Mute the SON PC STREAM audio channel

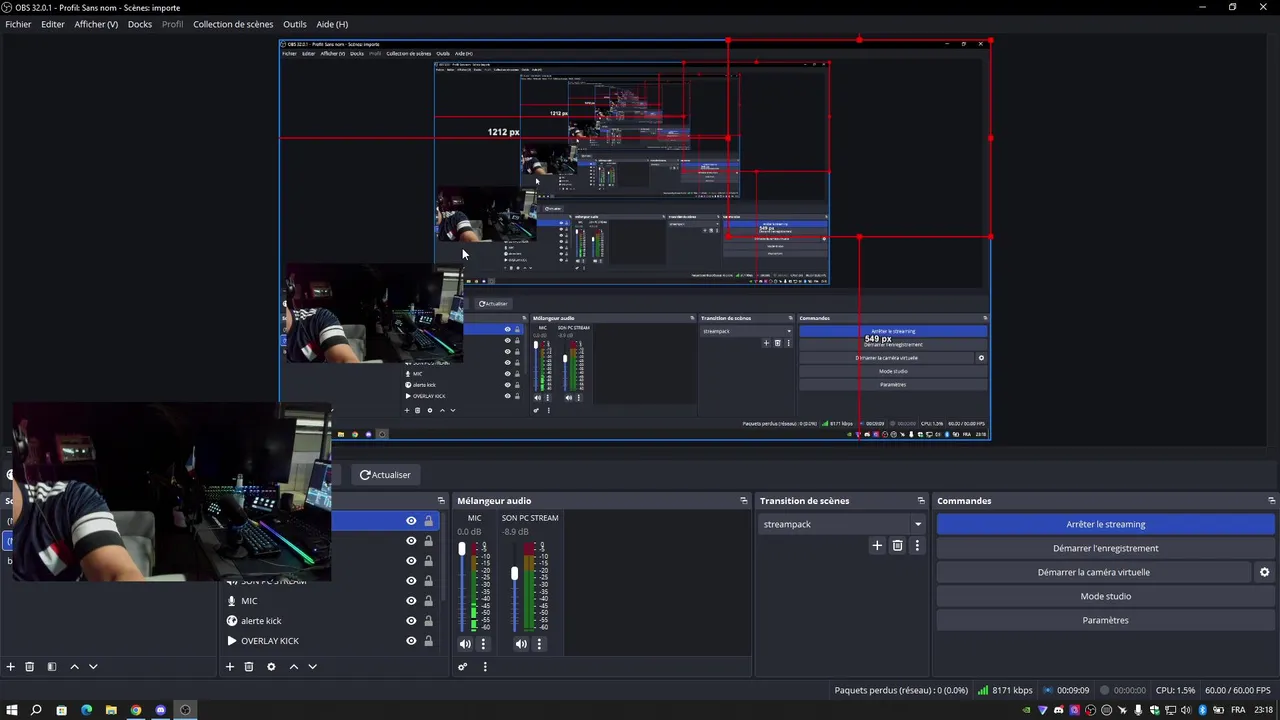tap(521, 644)
